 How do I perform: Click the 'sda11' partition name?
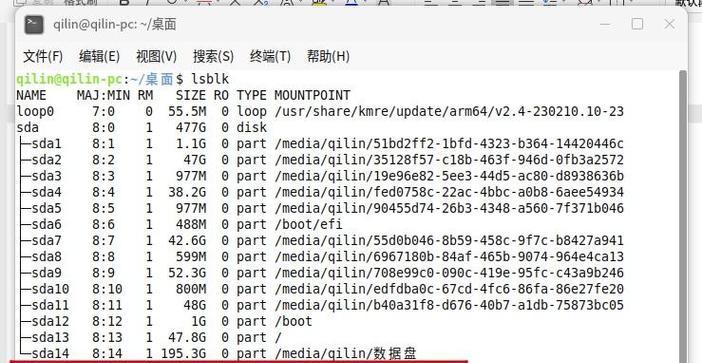pyautogui.click(x=50, y=305)
